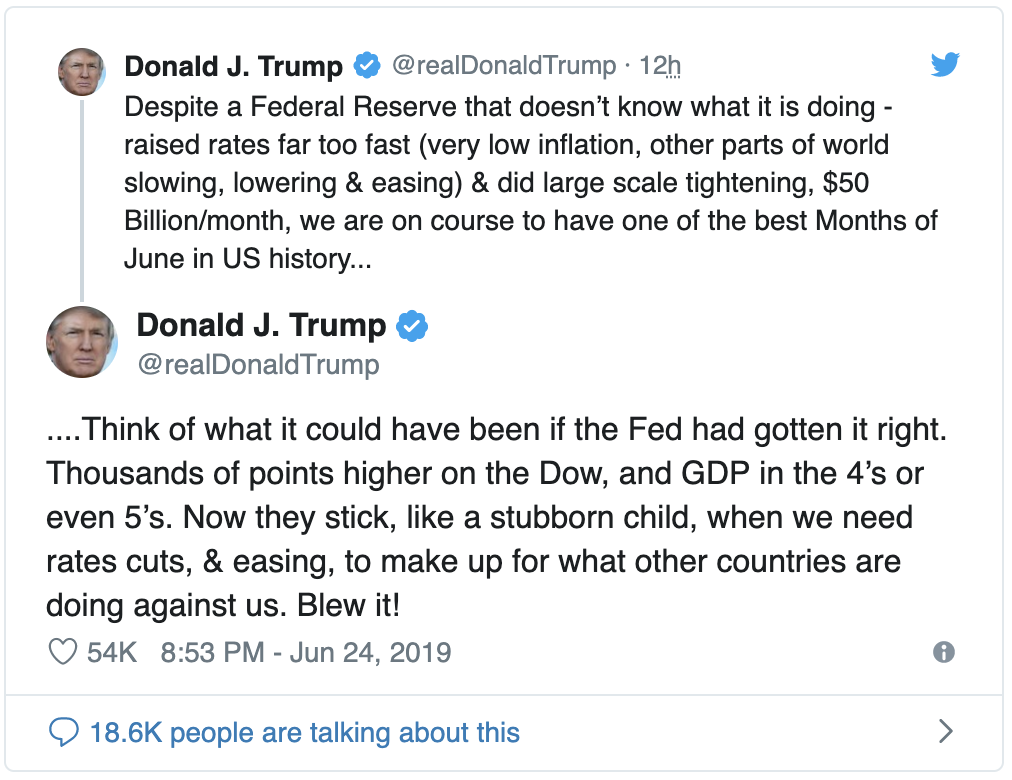The height and width of the screenshot is (780, 1012).
Task: Click the large Donald J. Trump display name
Action: click(x=261, y=325)
